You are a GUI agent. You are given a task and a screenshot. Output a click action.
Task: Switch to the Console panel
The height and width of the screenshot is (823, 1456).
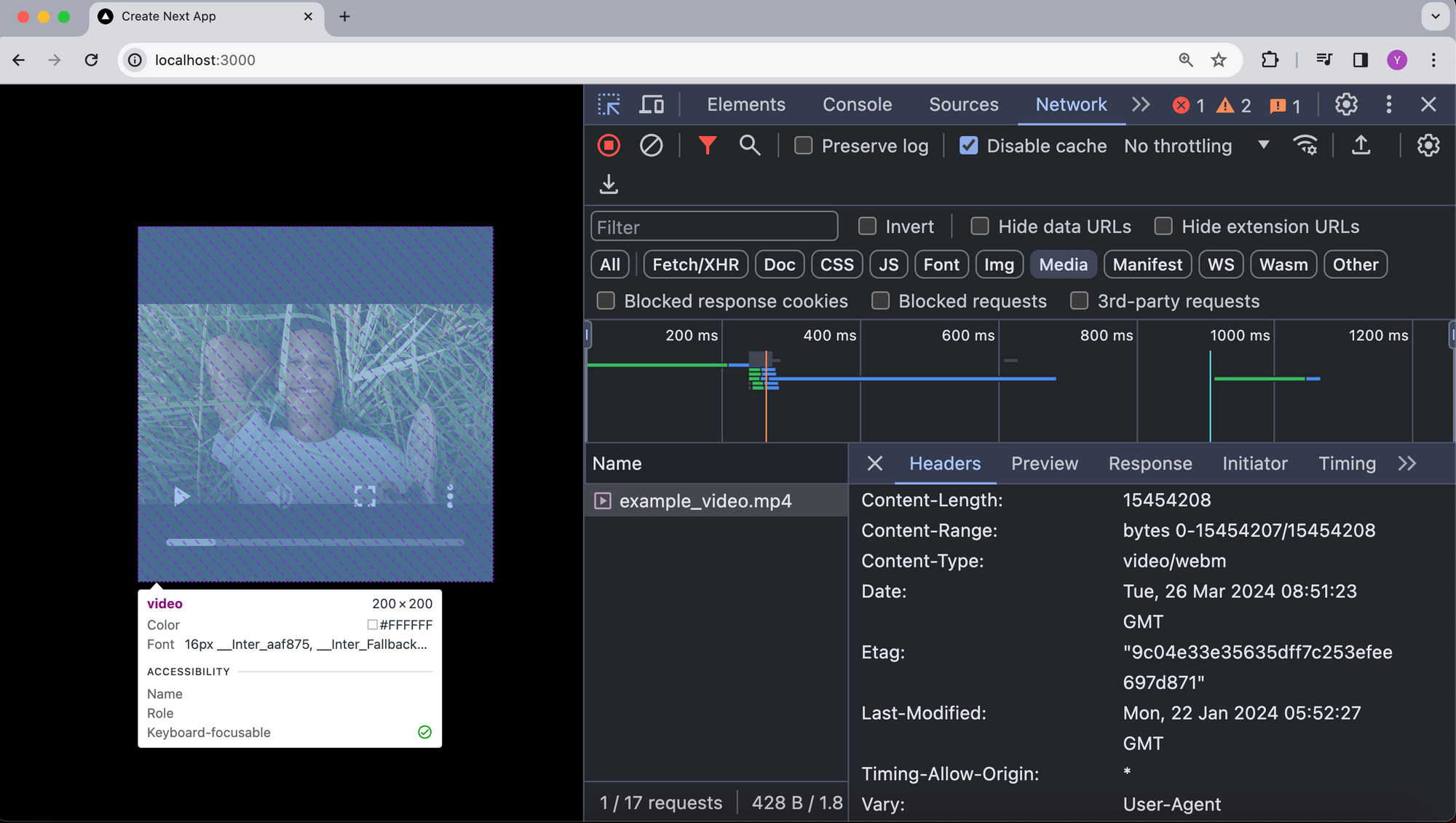857,105
